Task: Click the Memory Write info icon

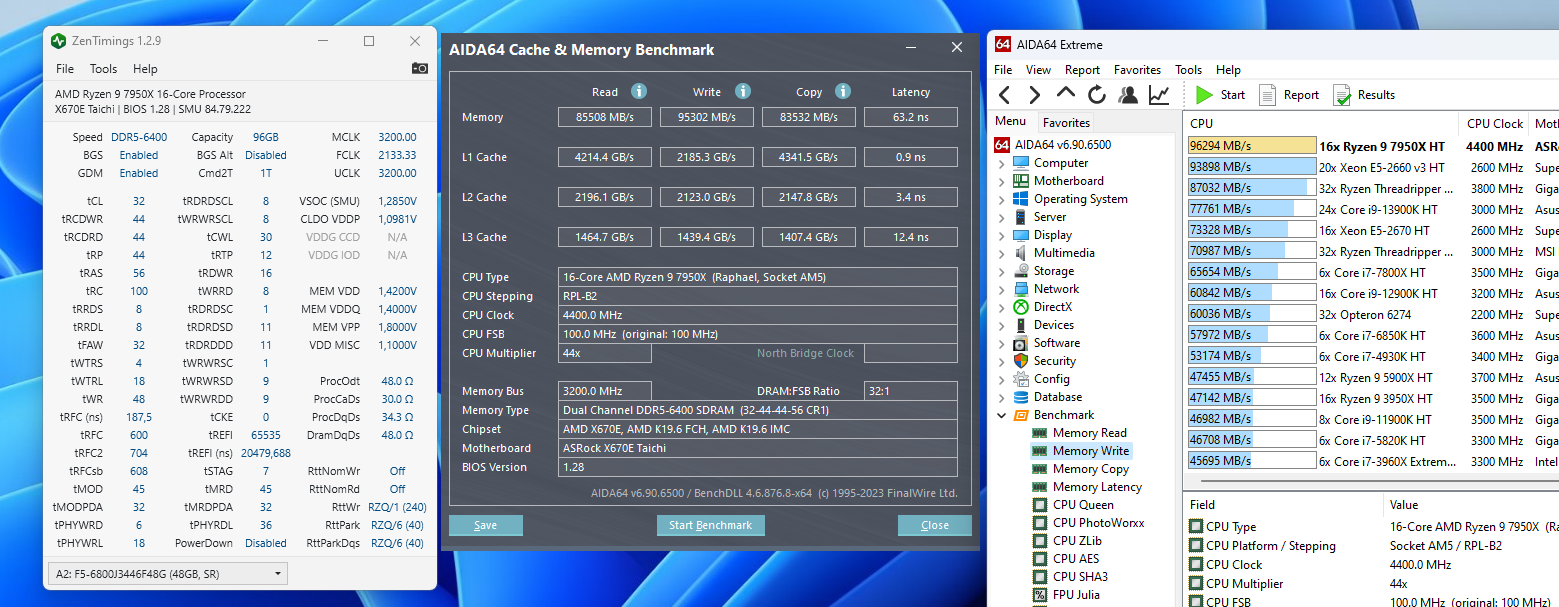Action: click(743, 91)
